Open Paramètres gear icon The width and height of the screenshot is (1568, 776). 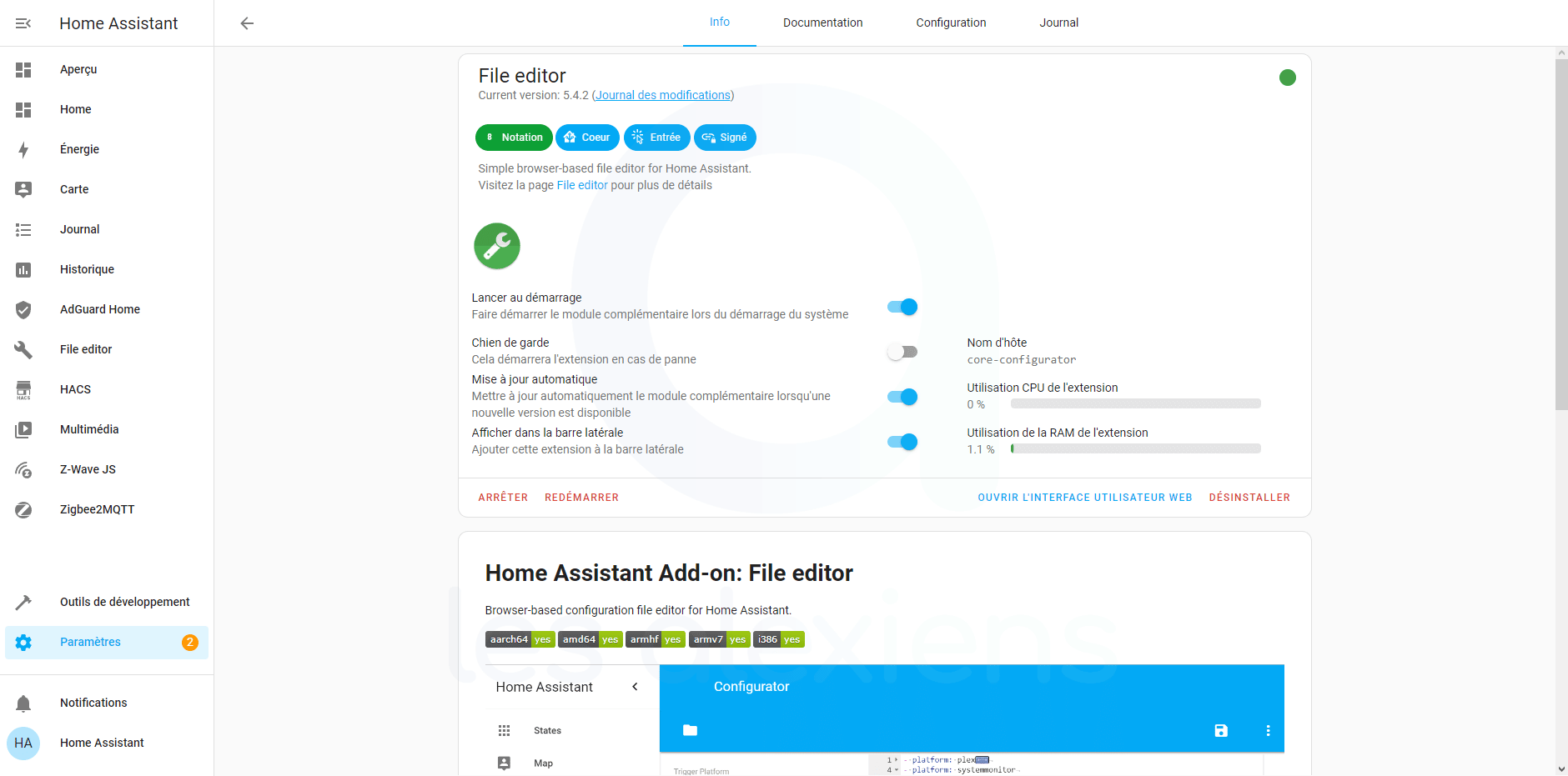point(23,643)
